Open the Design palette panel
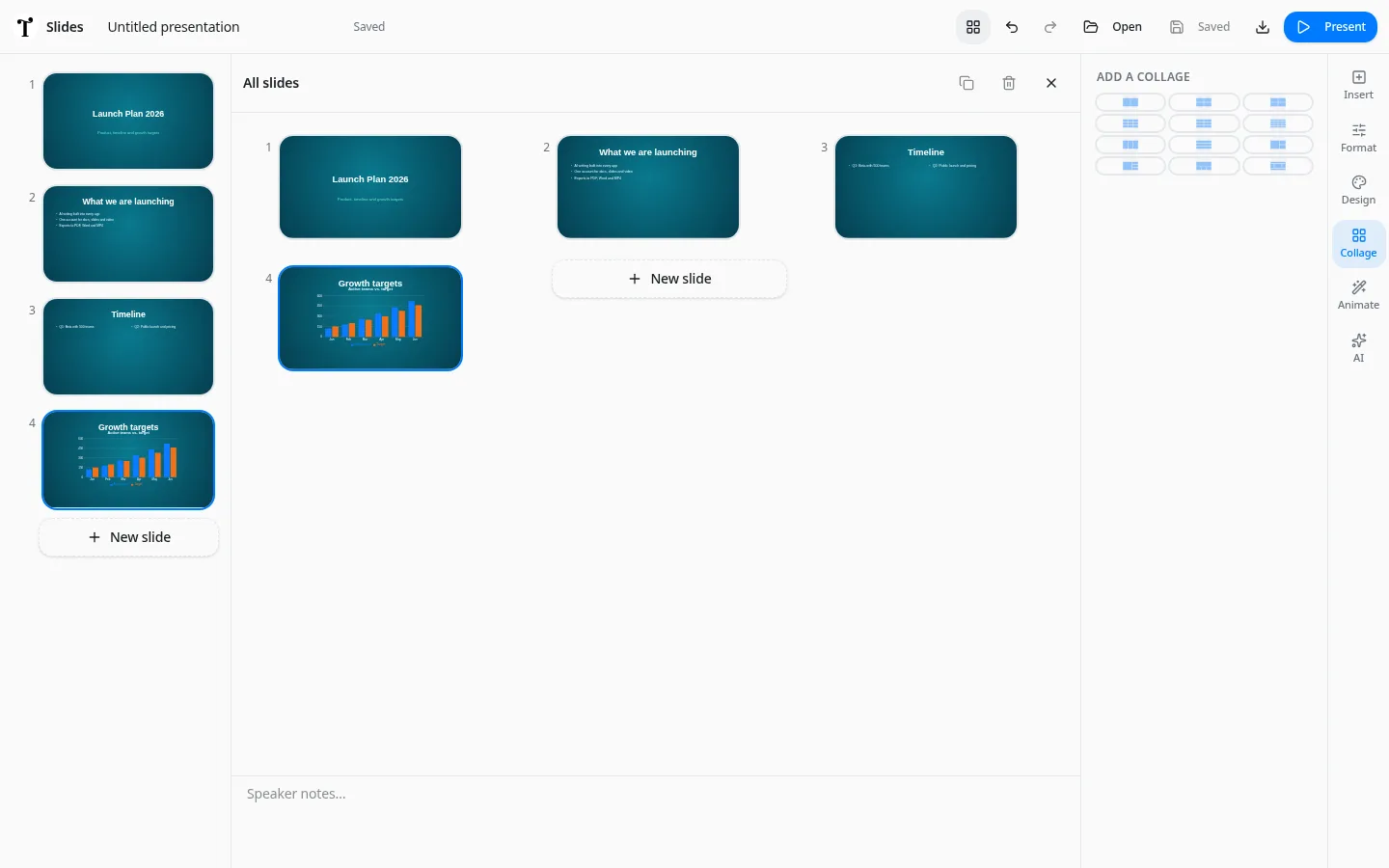The width and height of the screenshot is (1389, 868). (1358, 190)
